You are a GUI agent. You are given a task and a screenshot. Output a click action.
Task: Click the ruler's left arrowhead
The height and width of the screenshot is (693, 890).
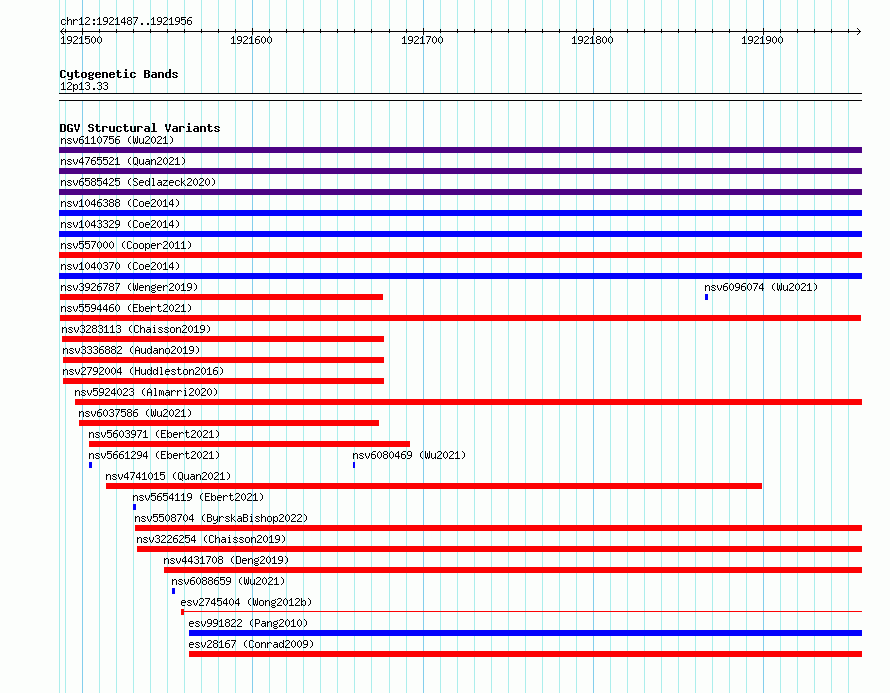pos(62,31)
